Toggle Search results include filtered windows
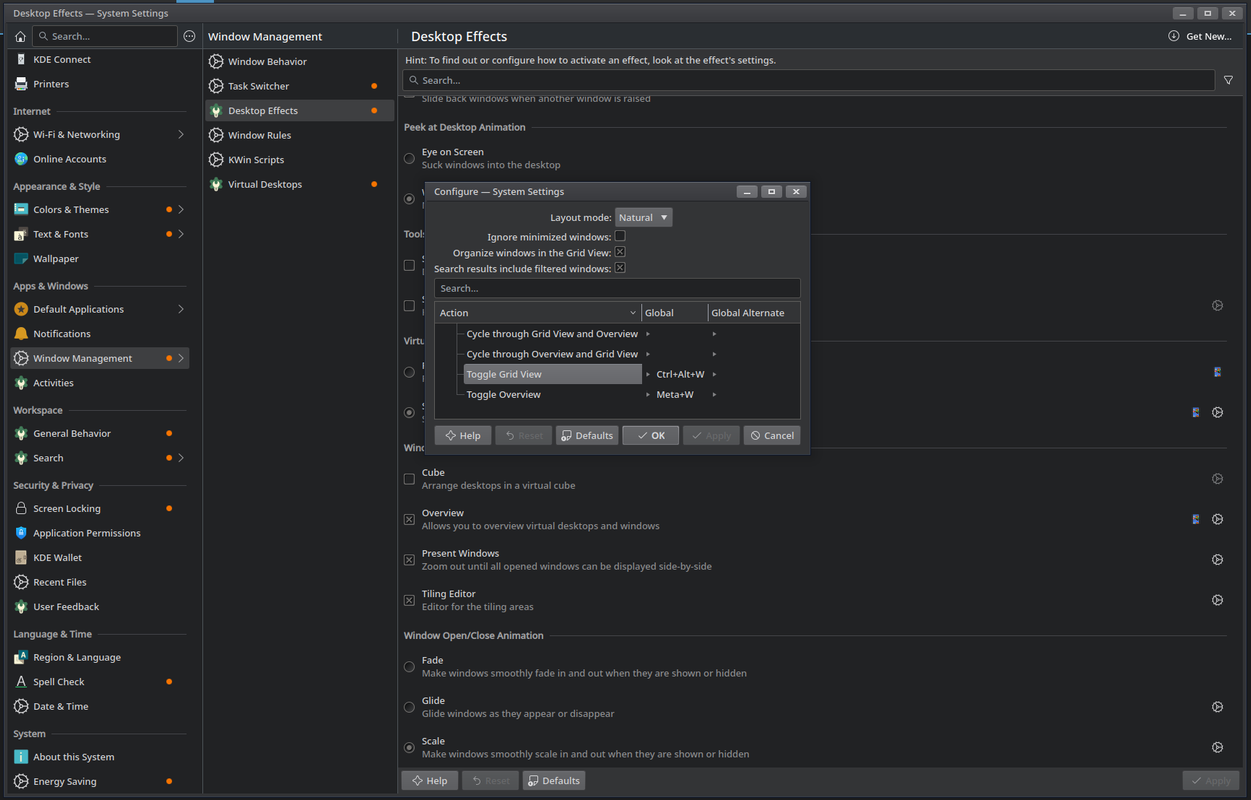The image size is (1251, 800). 620,268
